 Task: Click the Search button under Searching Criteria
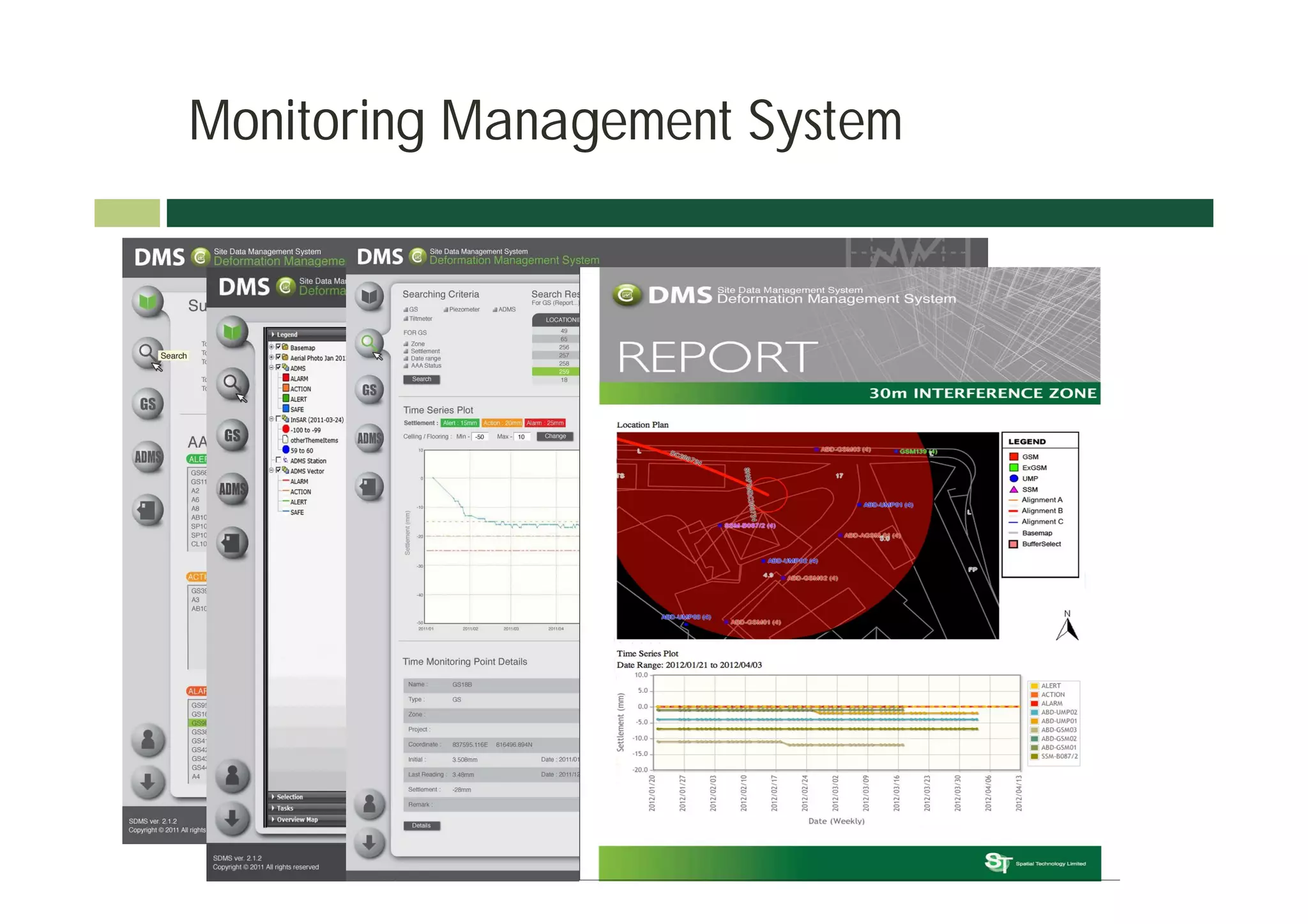coord(422,379)
